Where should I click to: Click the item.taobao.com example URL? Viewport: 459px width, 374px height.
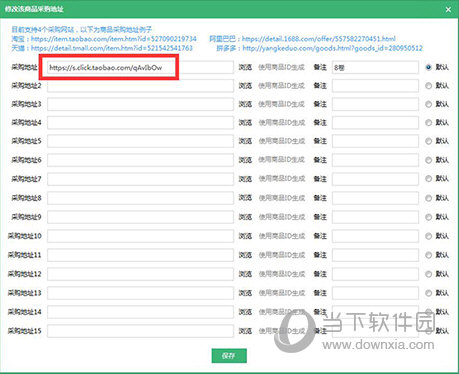pos(114,39)
